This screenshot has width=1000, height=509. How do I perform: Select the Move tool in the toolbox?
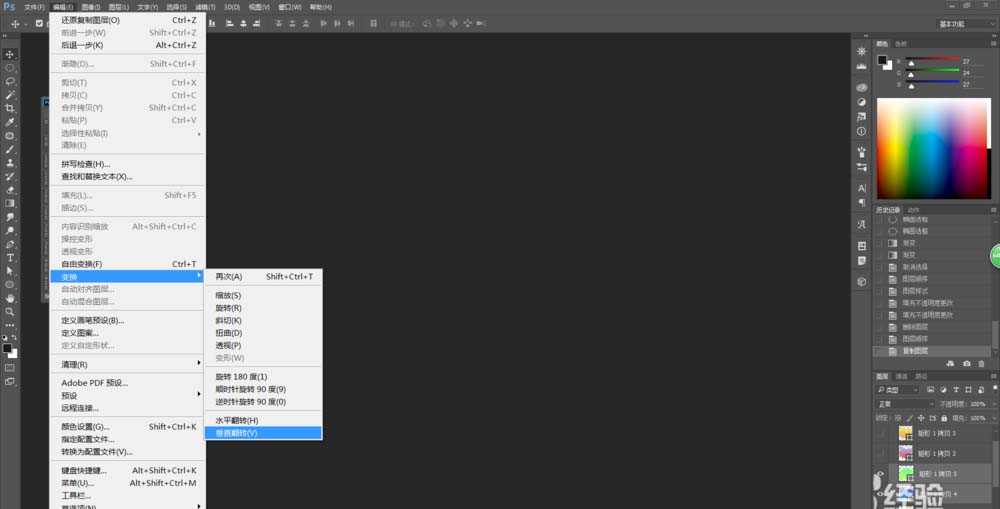pyautogui.click(x=10, y=54)
